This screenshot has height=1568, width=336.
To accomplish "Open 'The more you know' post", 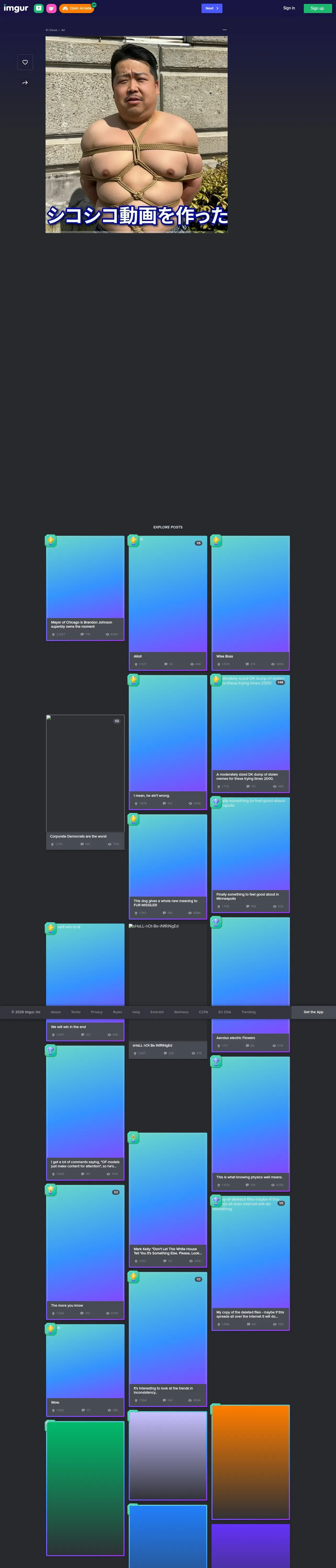I will coord(85,1252).
